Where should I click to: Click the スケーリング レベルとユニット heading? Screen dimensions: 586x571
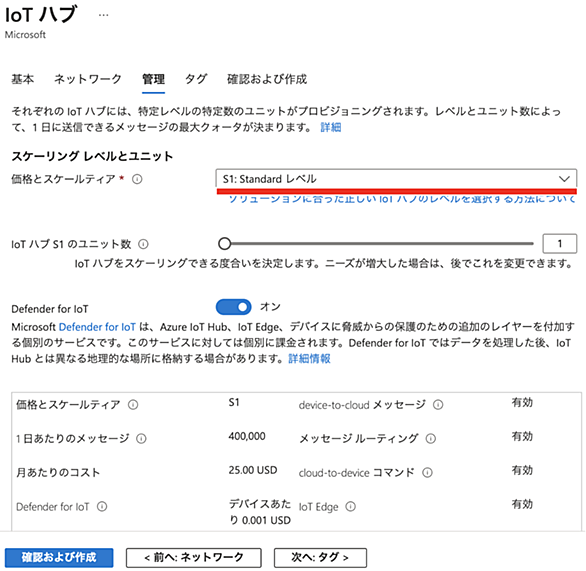92,156
